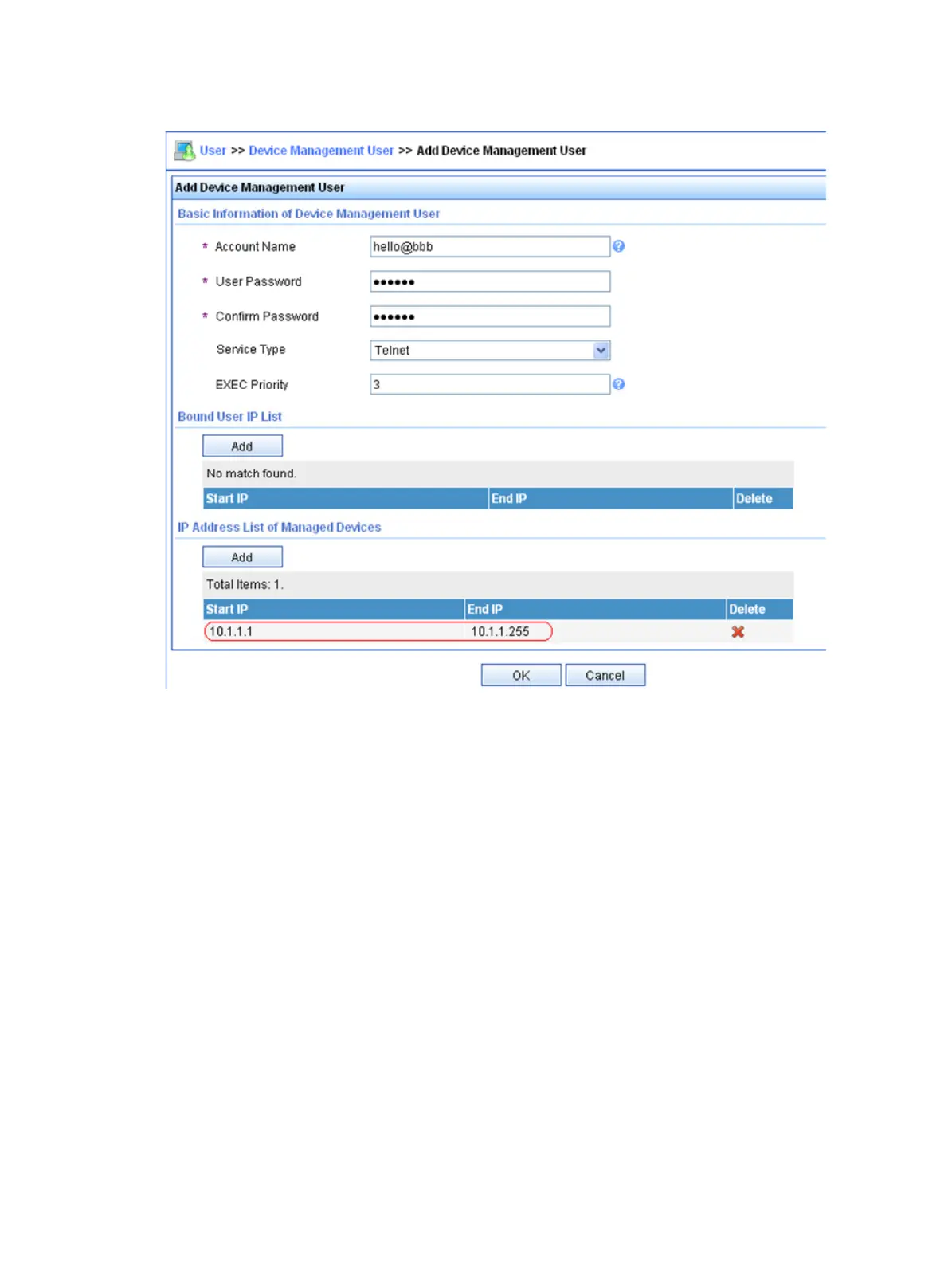Open Device Management User breadcrumb link
This screenshot has width=948, height=1288.
(321, 150)
